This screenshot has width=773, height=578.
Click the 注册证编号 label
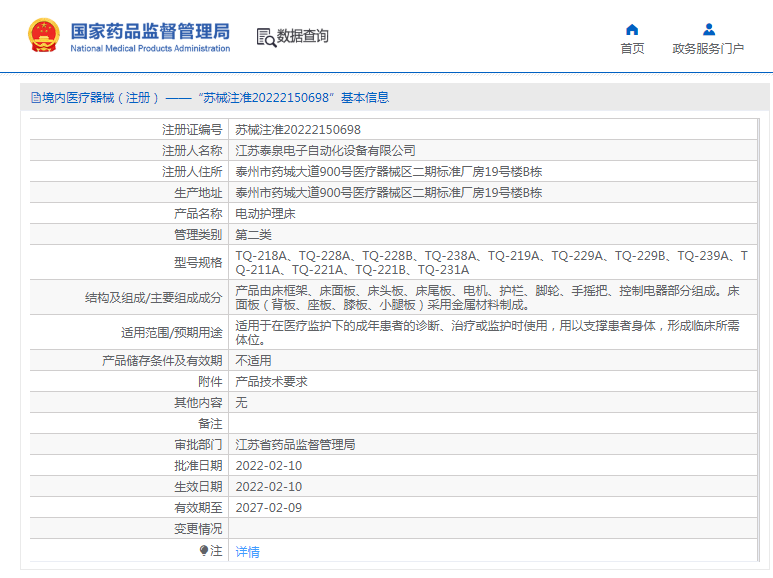[192, 130]
